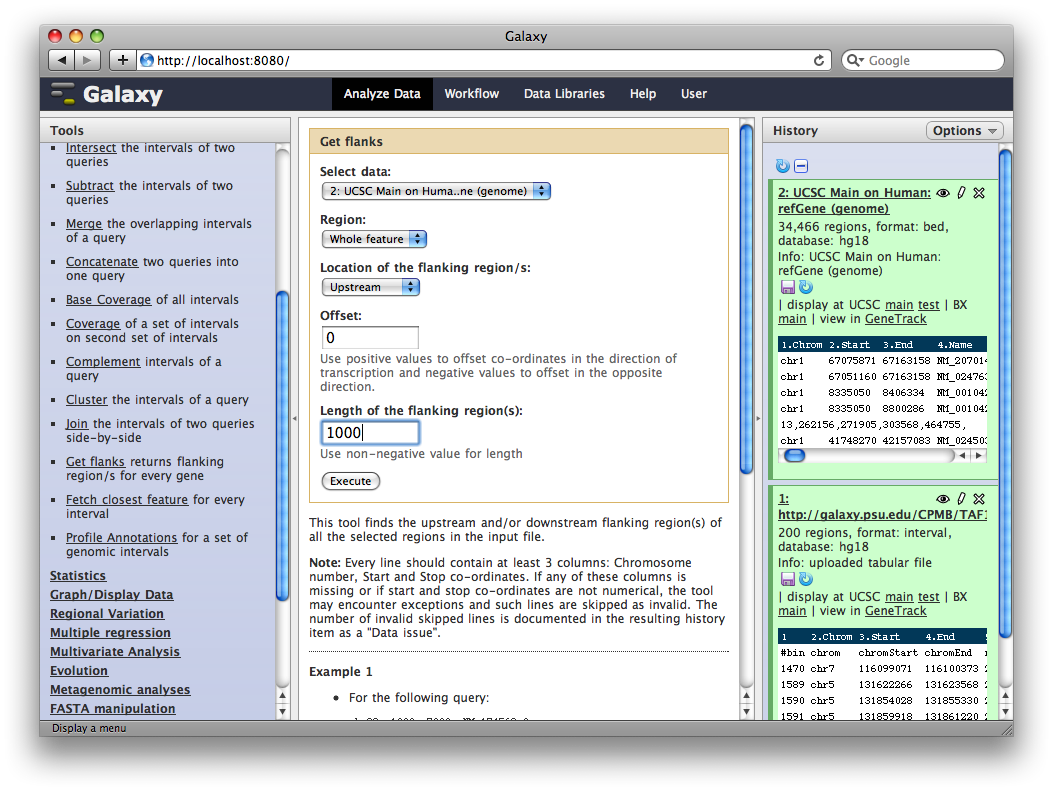Screen dimensions: 1053x791
Task: Open Cluster intervals tool link
Action: coord(87,400)
